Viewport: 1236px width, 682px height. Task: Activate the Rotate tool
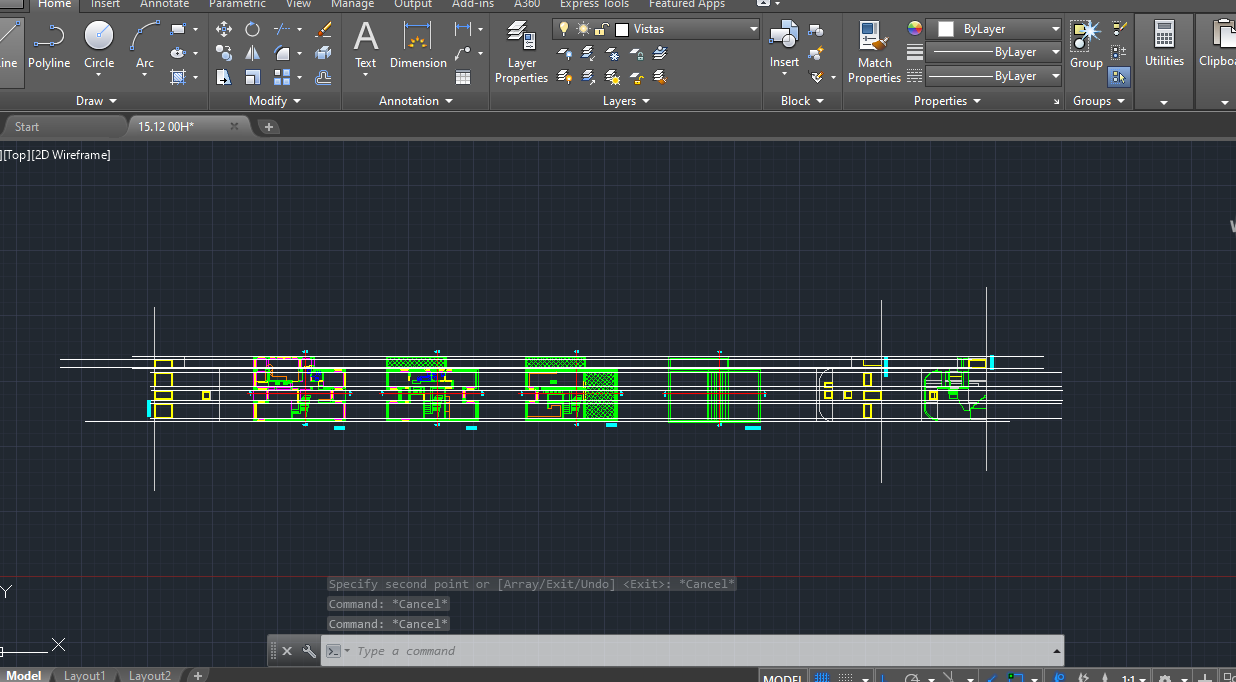coord(253,30)
